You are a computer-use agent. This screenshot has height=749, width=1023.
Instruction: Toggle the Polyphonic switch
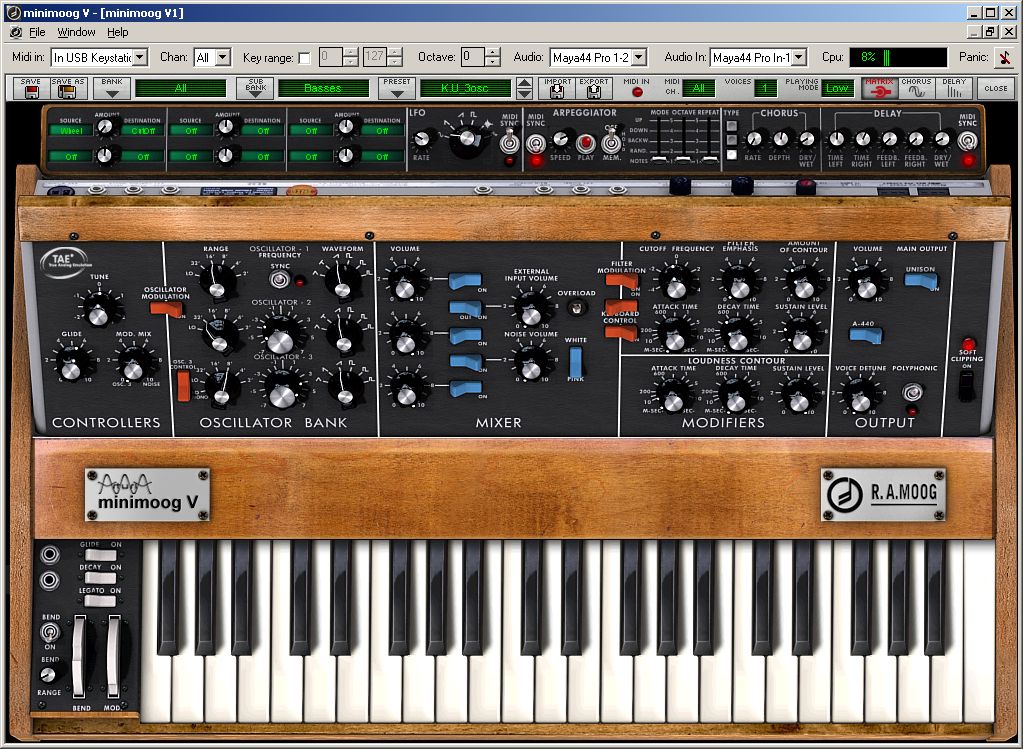912,392
